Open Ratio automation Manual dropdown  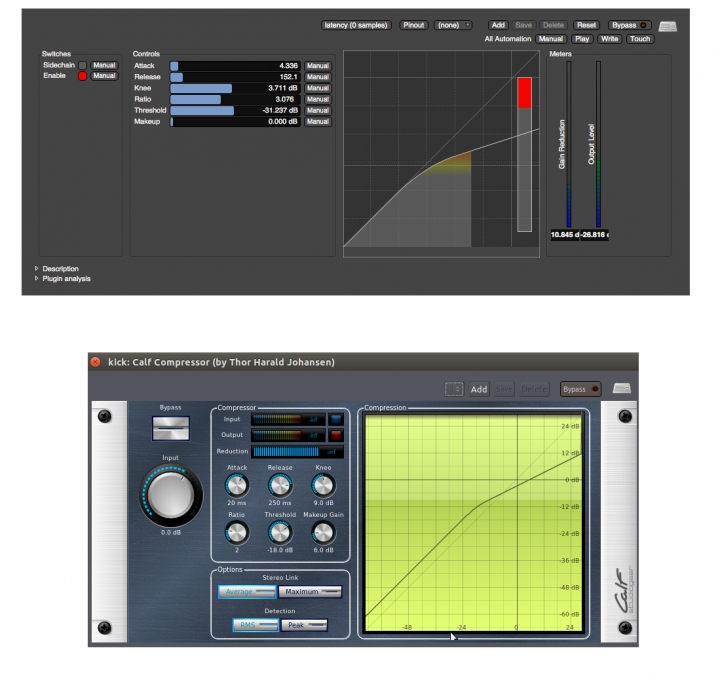pos(317,99)
